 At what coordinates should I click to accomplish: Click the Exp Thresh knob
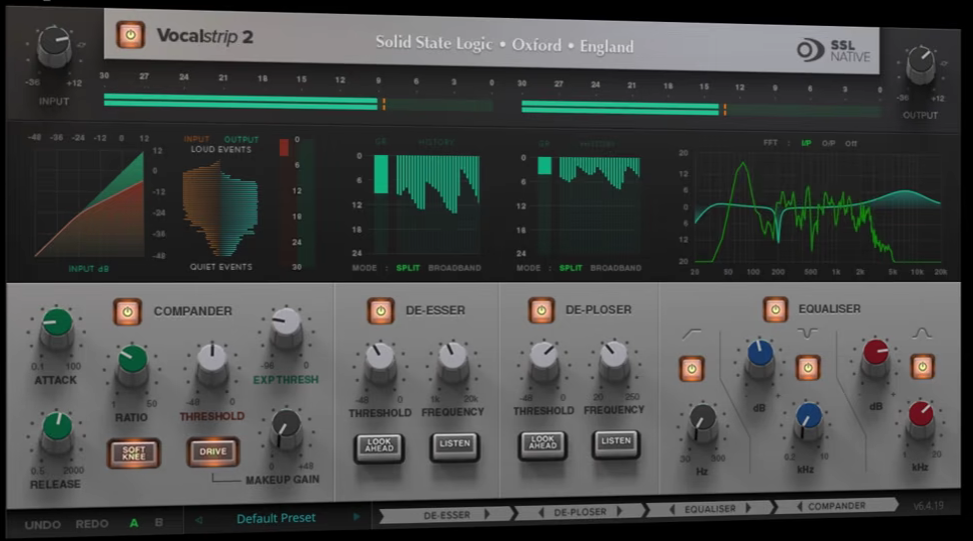(x=286, y=328)
